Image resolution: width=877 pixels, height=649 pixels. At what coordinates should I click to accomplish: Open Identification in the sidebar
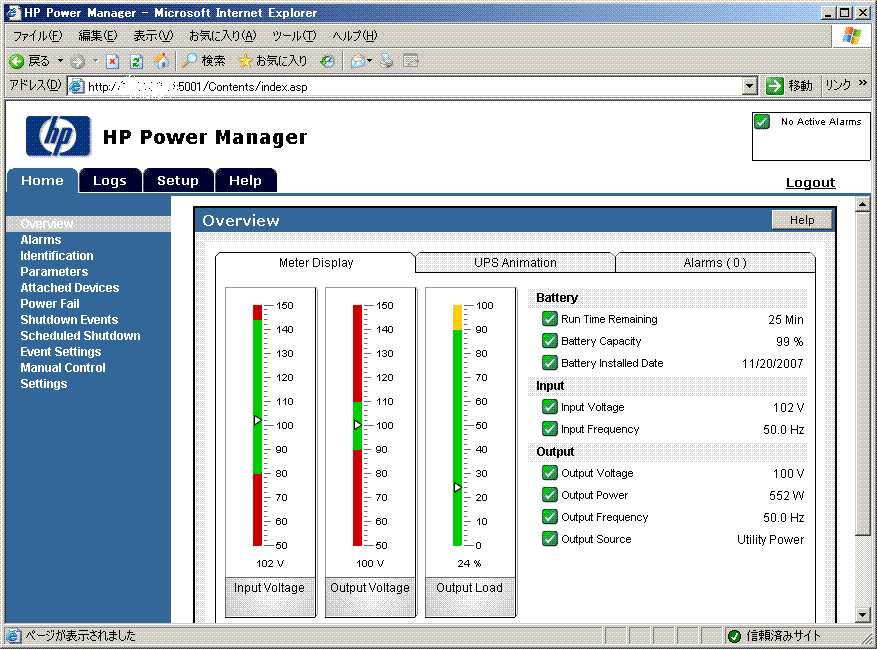57,256
